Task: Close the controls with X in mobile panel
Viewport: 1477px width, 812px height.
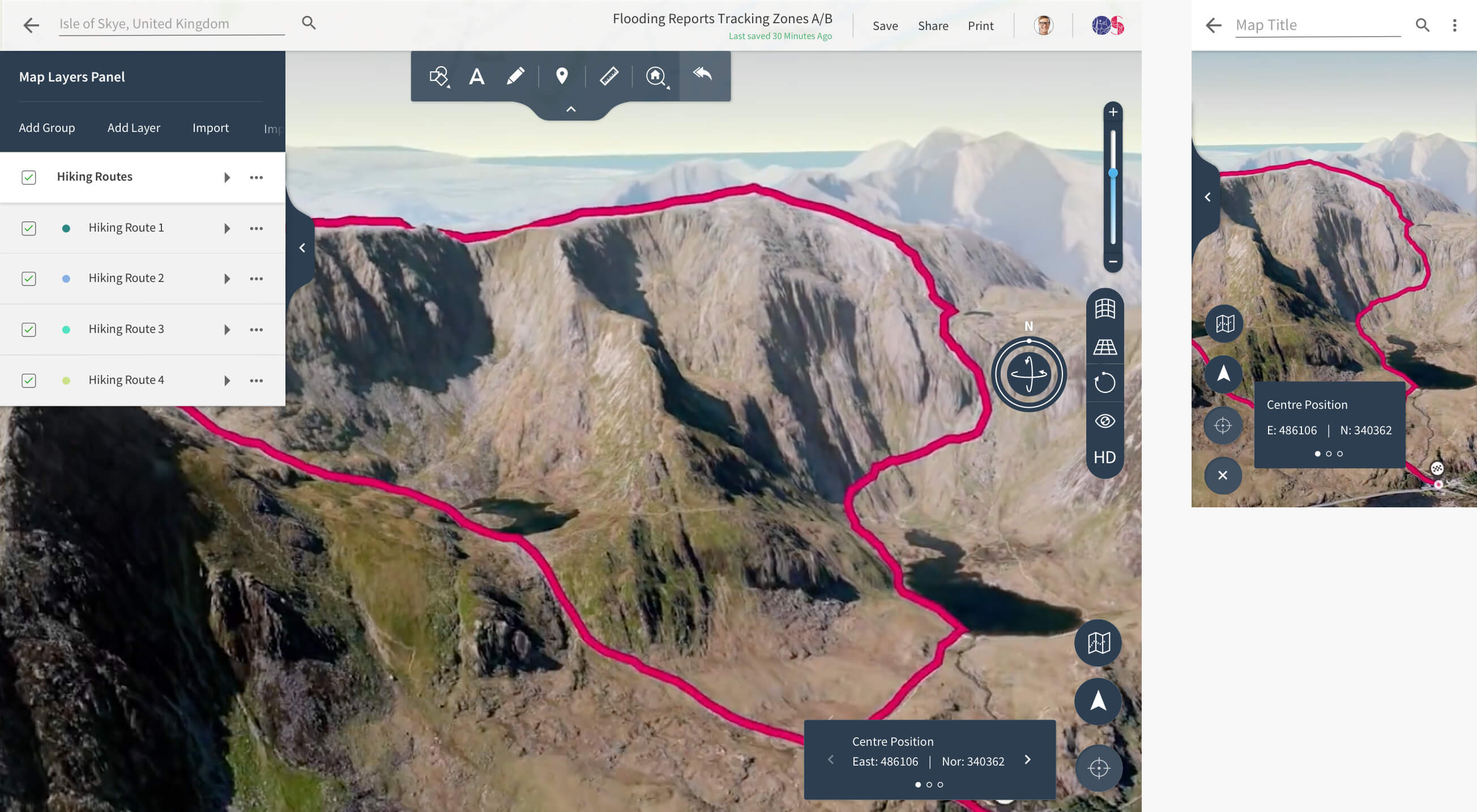Action: (1222, 476)
